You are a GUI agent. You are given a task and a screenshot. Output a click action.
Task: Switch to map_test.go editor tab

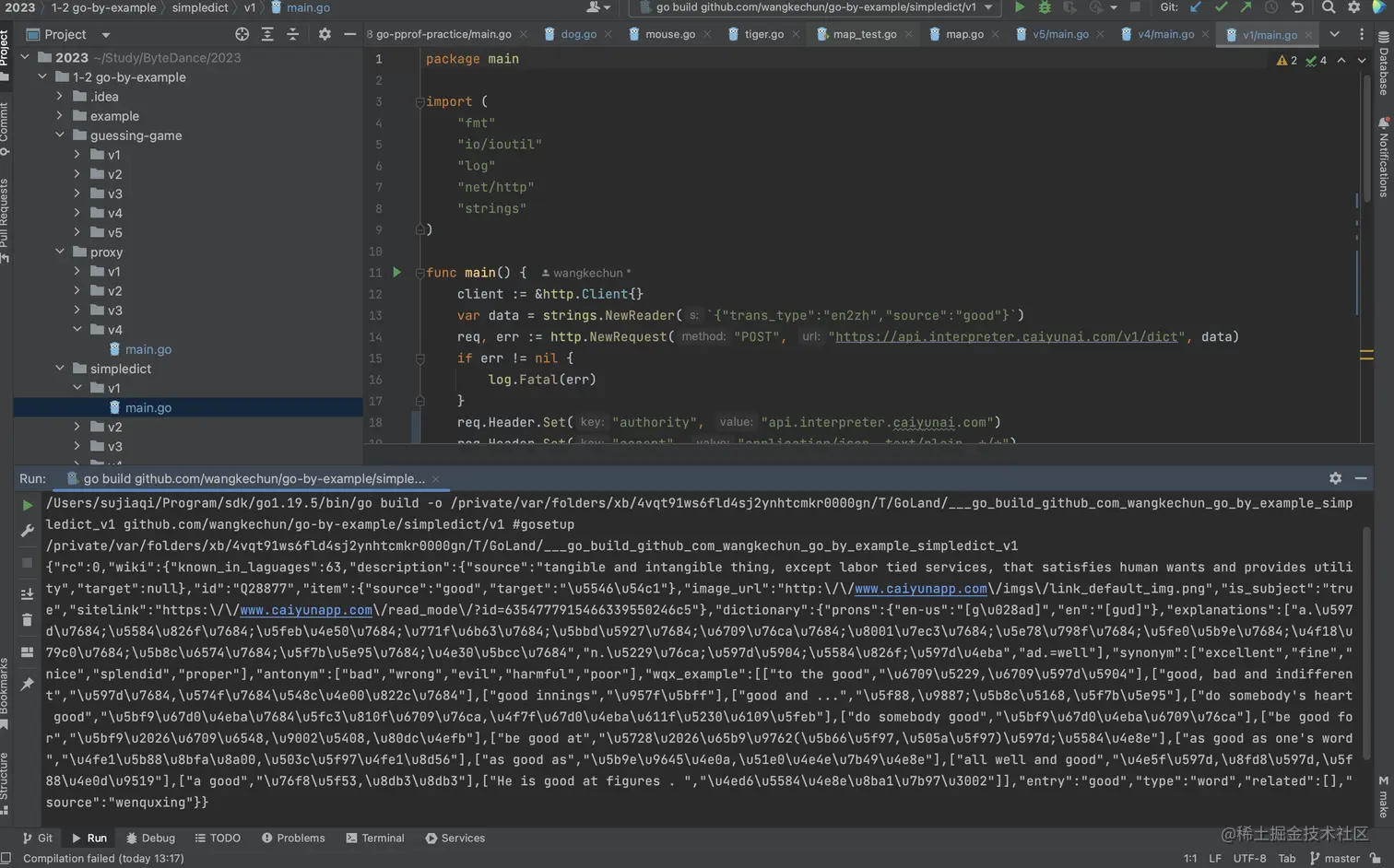(x=864, y=34)
